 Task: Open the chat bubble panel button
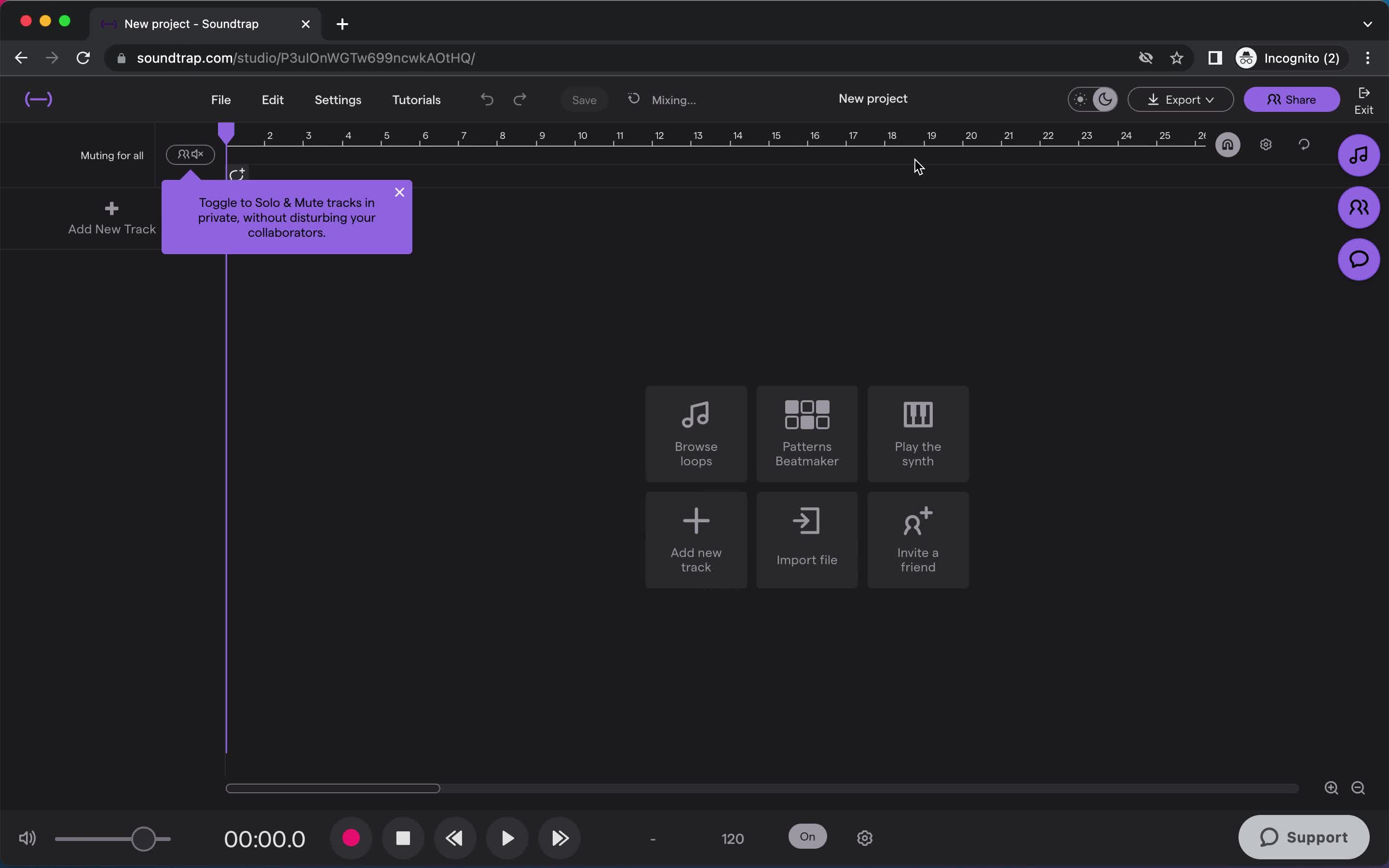(1358, 259)
